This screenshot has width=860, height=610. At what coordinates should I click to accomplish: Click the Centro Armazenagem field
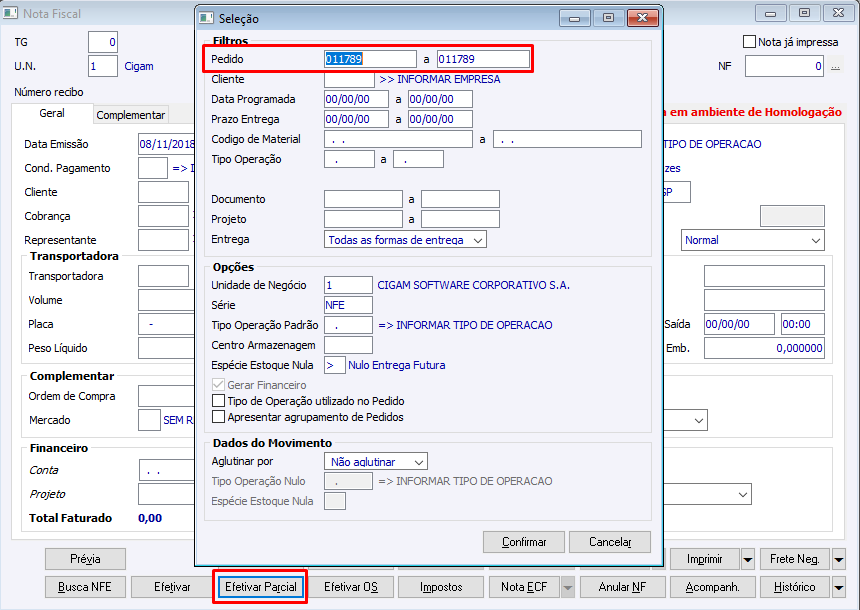[x=348, y=345]
